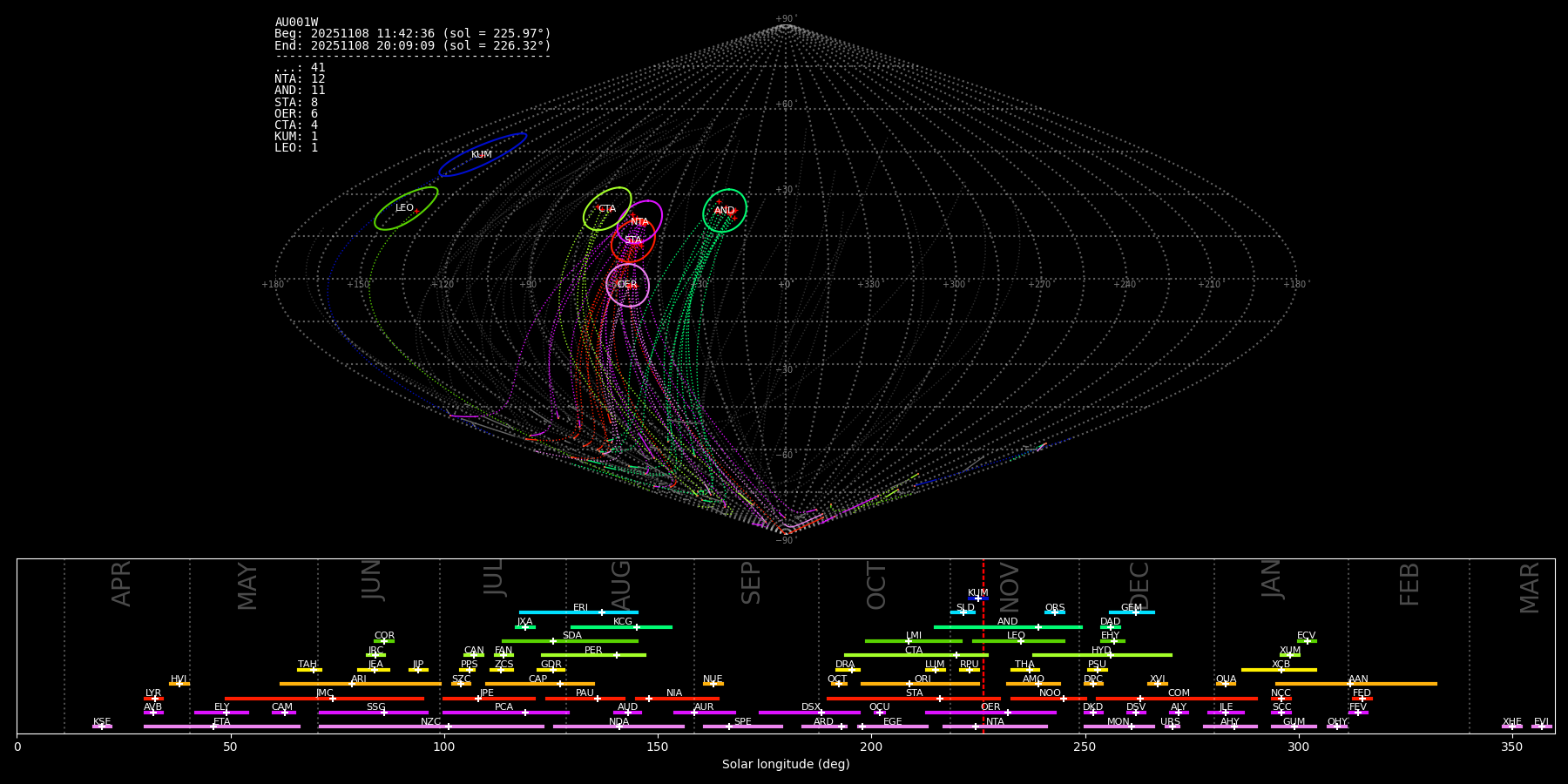The image size is (1568, 784).
Task: Click the "Solar longitude (deg)" axis label
Action: [785, 764]
